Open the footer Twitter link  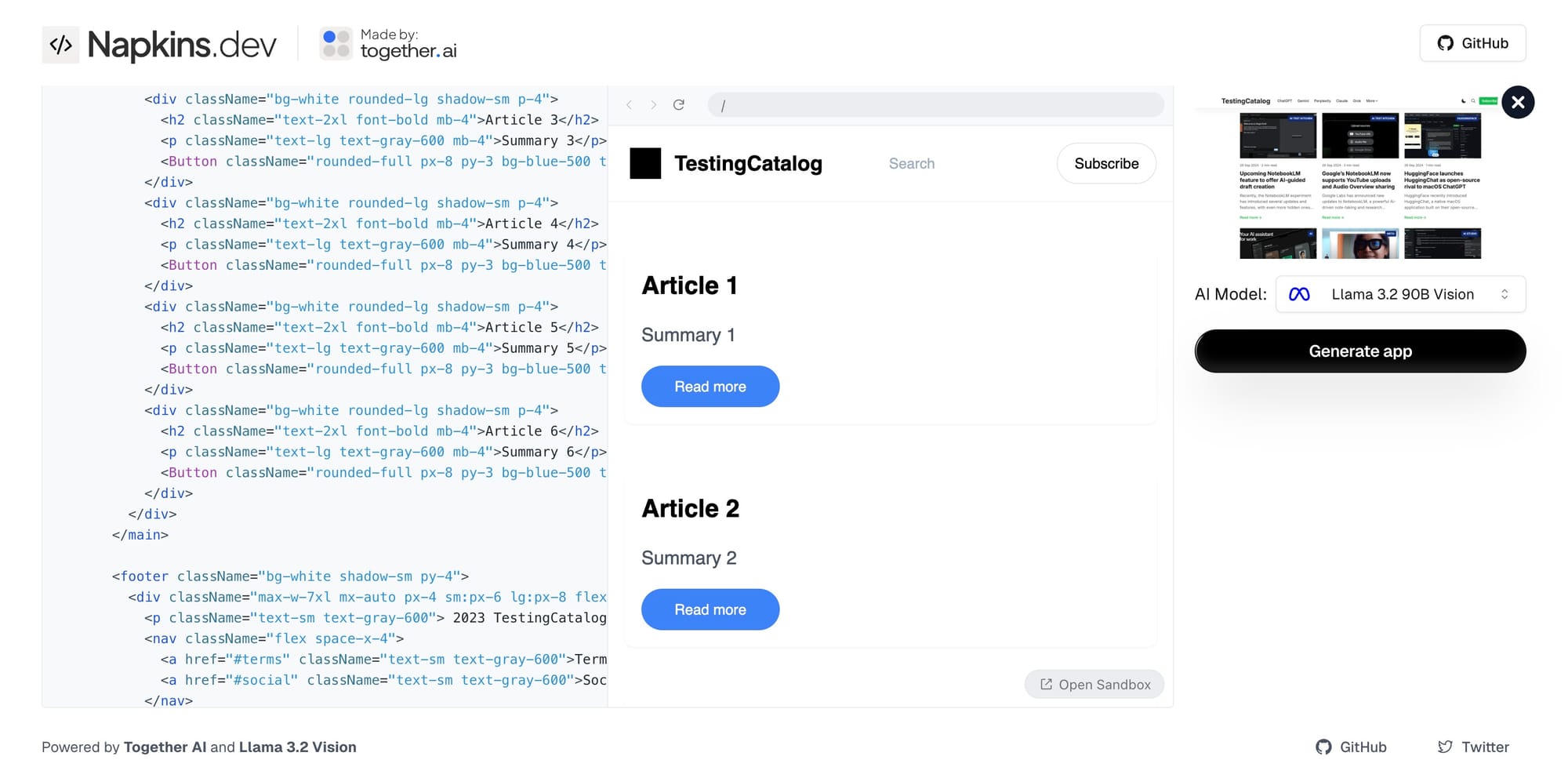(x=1473, y=747)
